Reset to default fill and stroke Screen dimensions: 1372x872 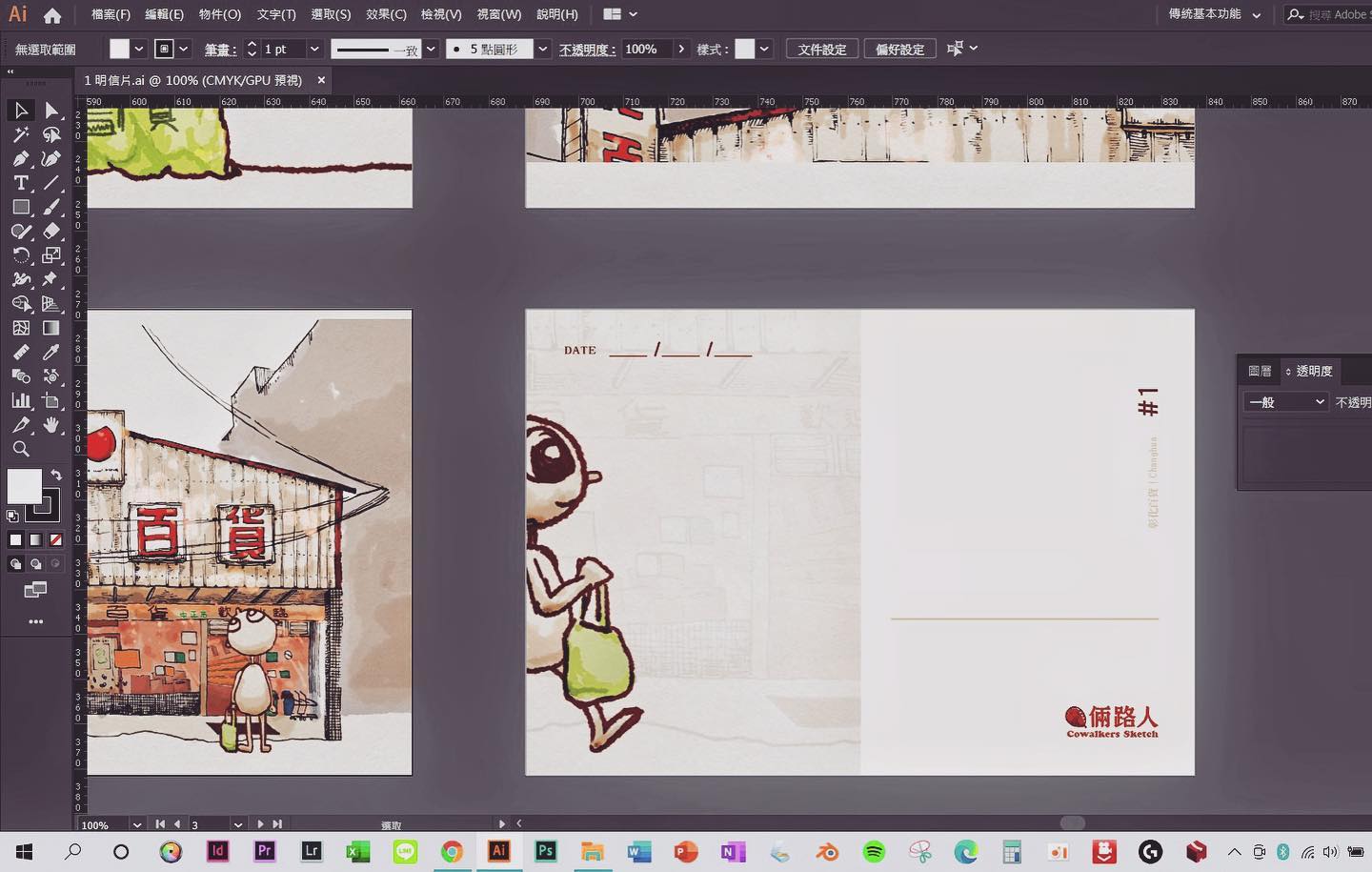pyautogui.click(x=12, y=516)
